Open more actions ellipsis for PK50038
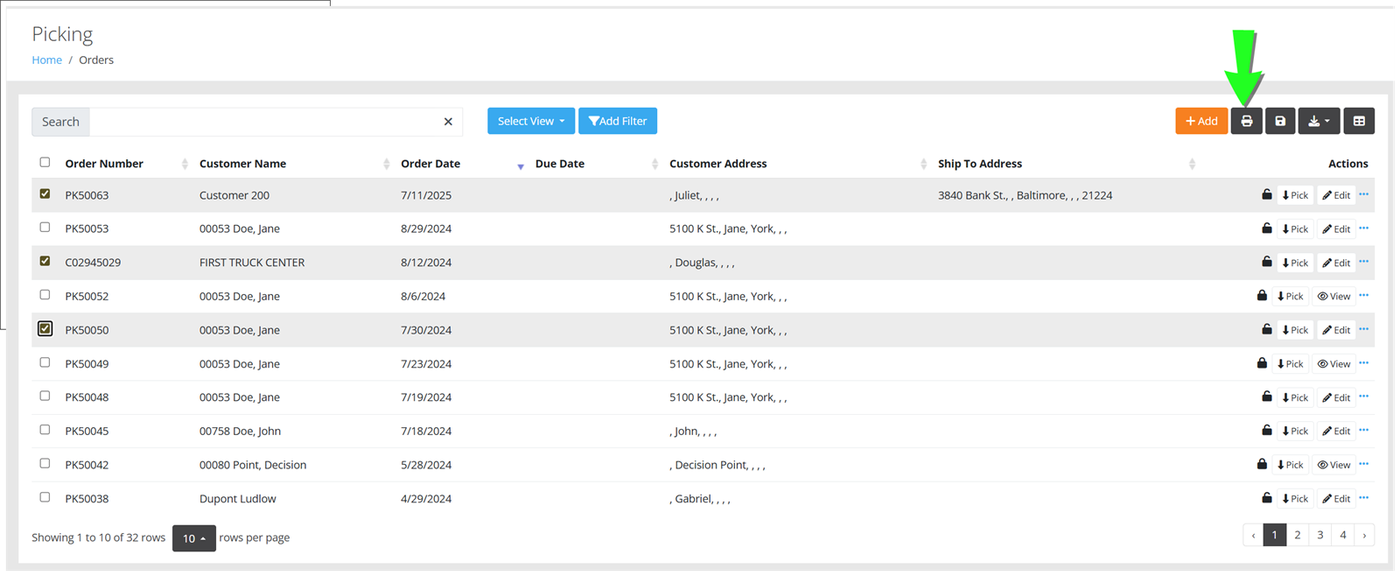Viewport: 1400px width, 576px height. coord(1364,498)
